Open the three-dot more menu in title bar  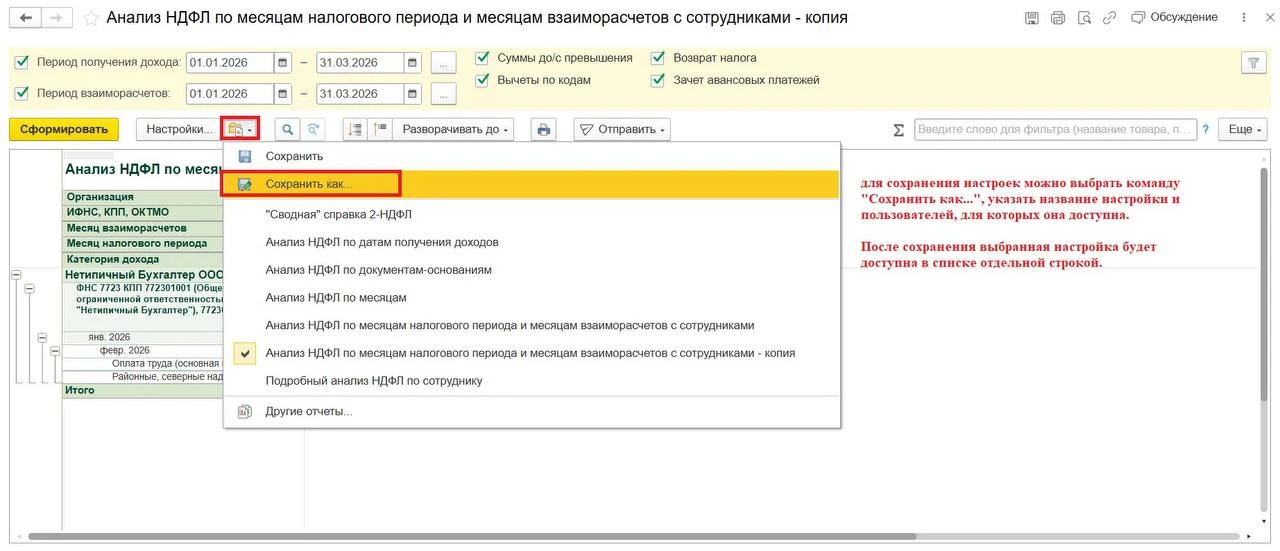[x=1244, y=18]
